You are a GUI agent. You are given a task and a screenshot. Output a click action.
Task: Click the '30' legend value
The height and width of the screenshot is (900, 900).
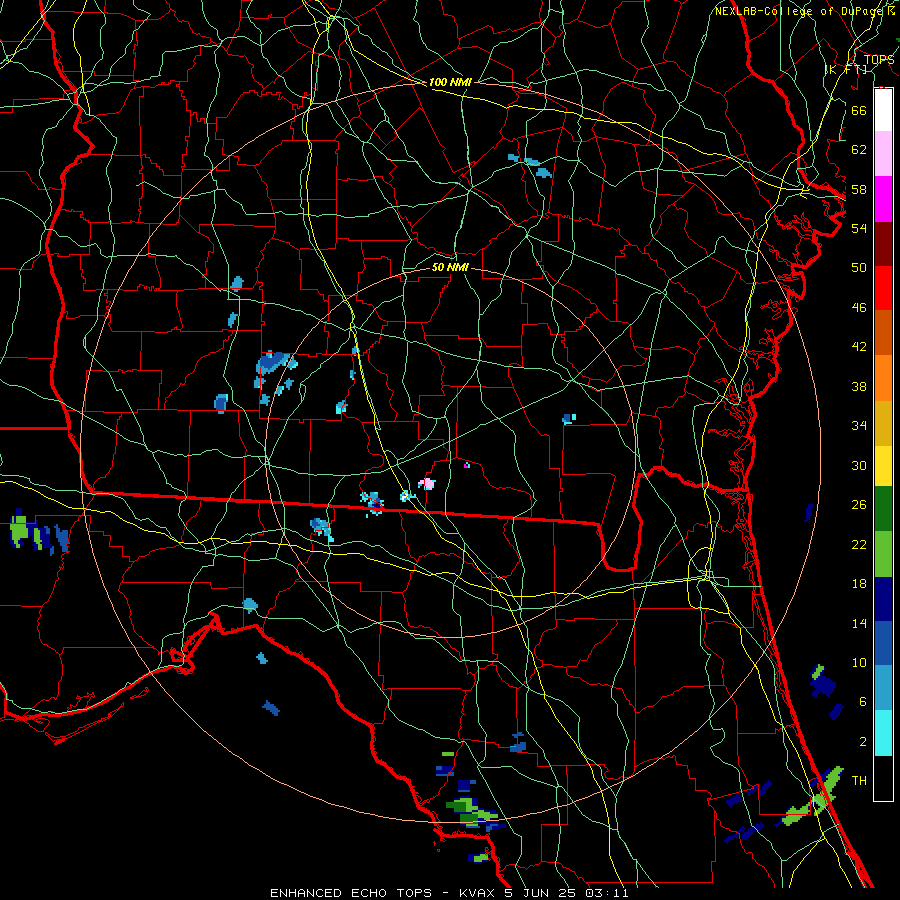click(859, 465)
